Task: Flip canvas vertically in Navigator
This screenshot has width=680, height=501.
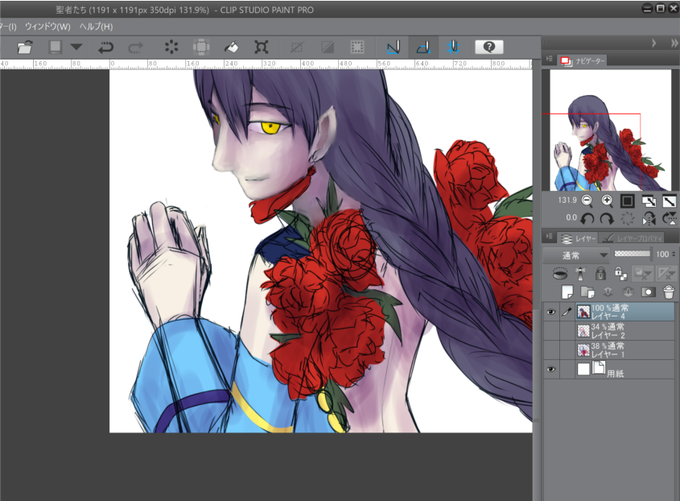Action: pyautogui.click(x=670, y=219)
